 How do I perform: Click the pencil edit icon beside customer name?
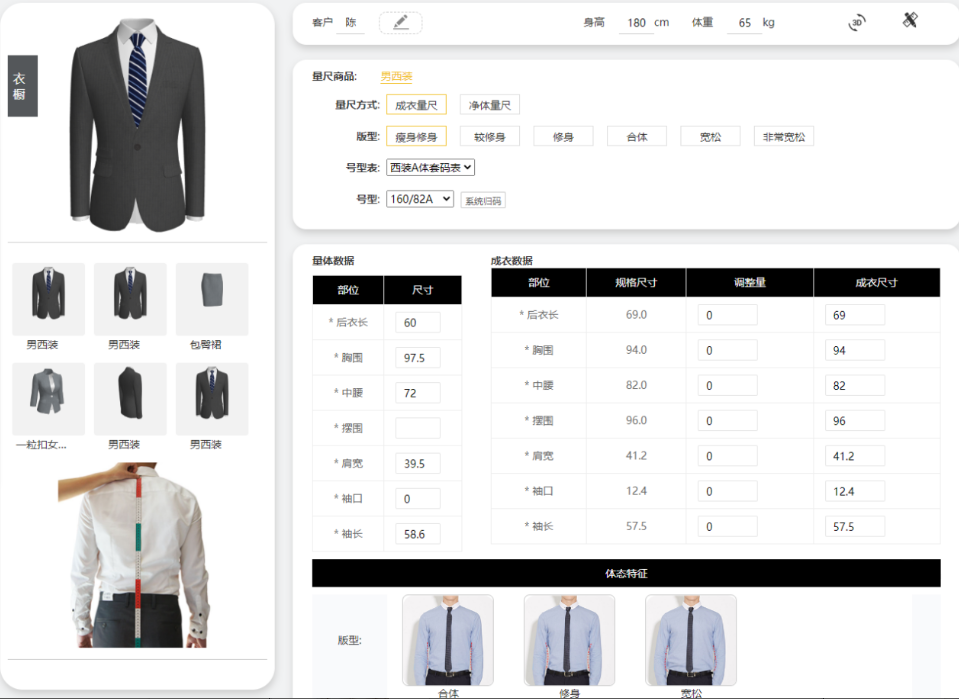coord(401,22)
